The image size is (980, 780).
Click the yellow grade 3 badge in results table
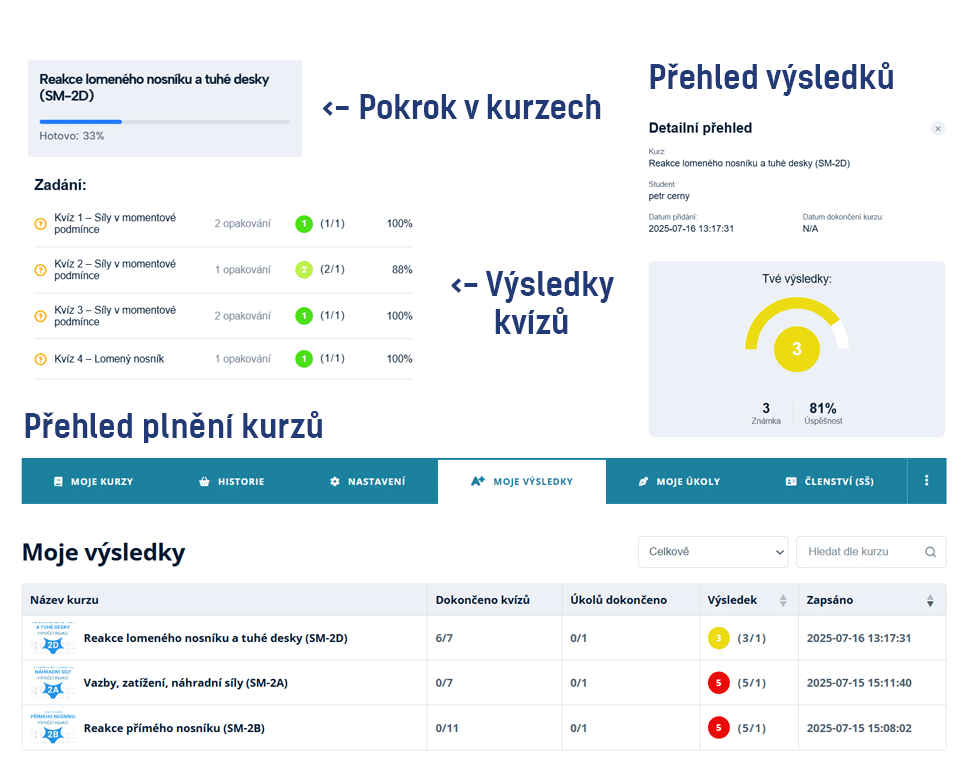718,638
